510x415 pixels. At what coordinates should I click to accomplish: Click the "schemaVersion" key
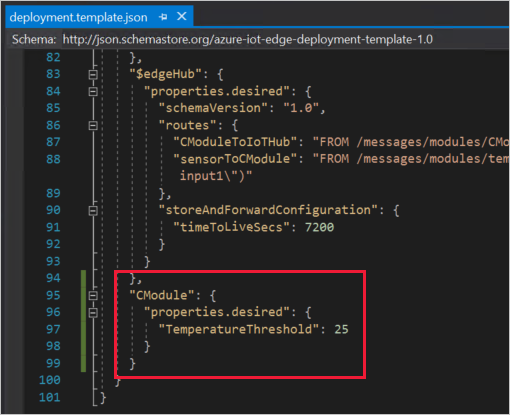coord(213,108)
